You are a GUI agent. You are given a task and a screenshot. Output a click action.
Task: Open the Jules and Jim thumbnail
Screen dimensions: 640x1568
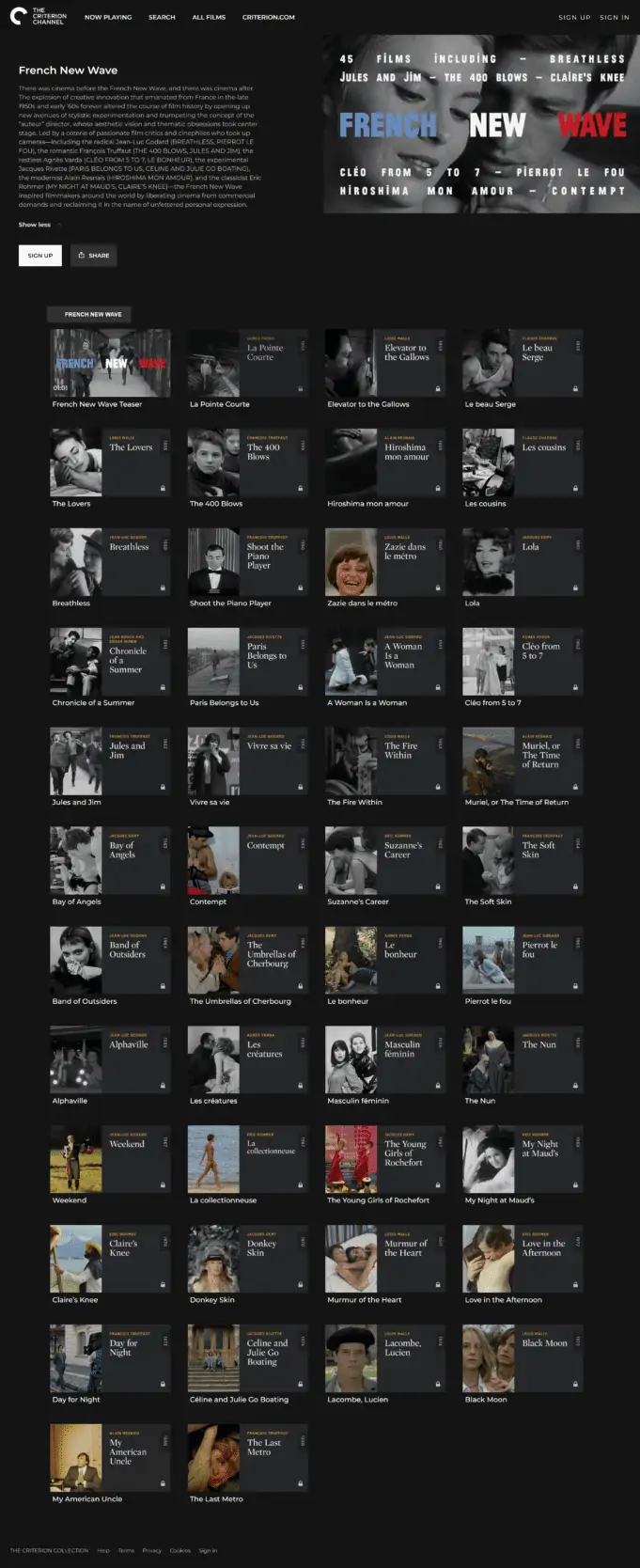pos(76,760)
